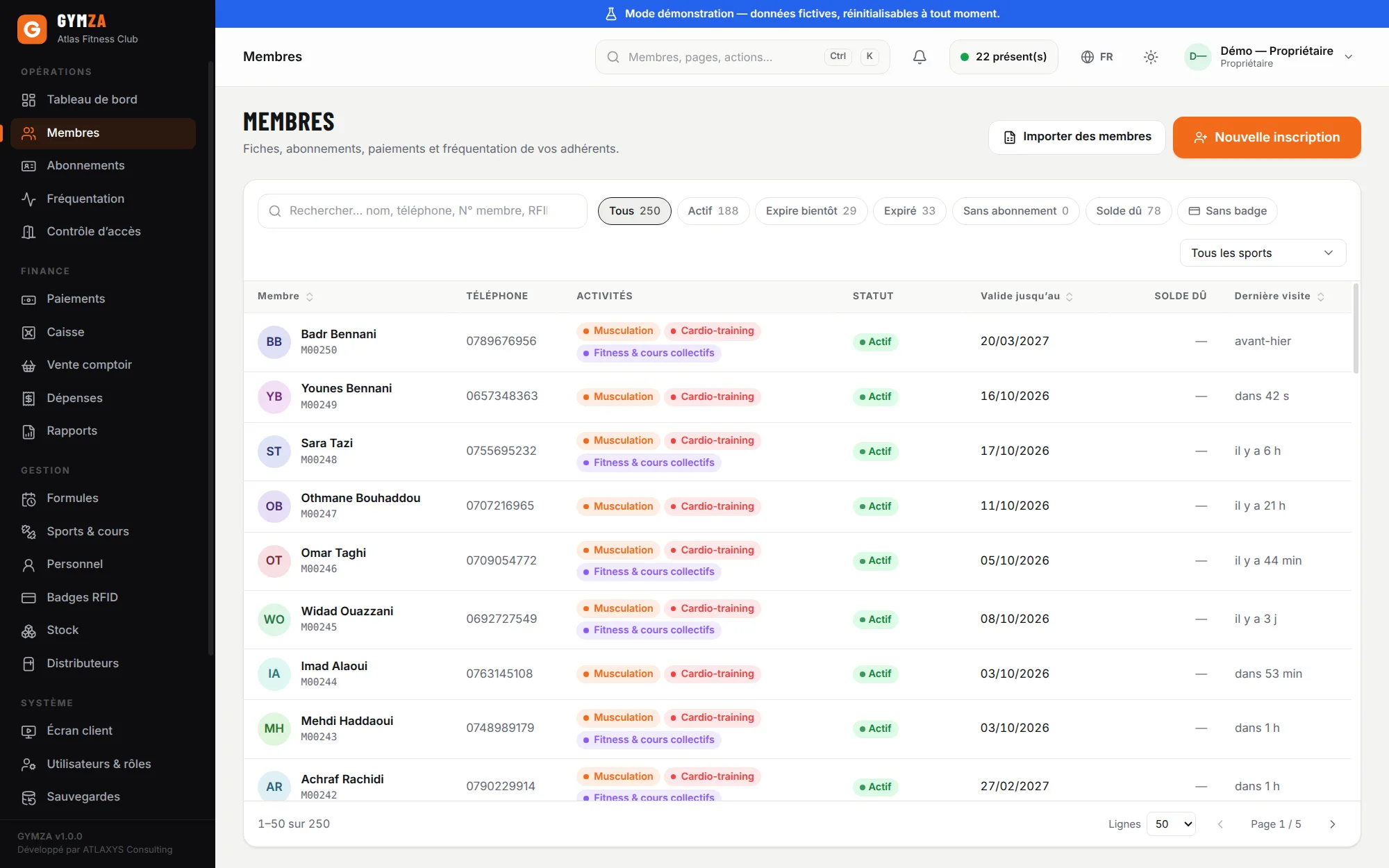The image size is (1389, 868).
Task: Open Paiements in the sidebar
Action: click(x=103, y=299)
